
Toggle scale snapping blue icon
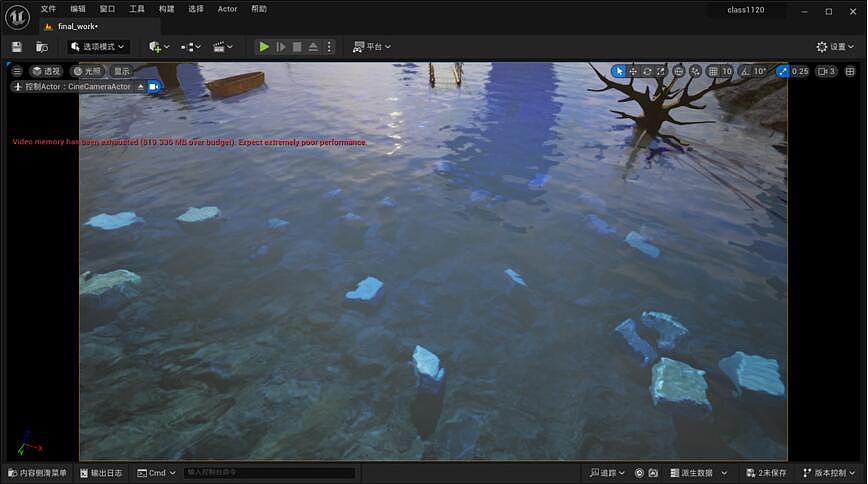[x=782, y=71]
